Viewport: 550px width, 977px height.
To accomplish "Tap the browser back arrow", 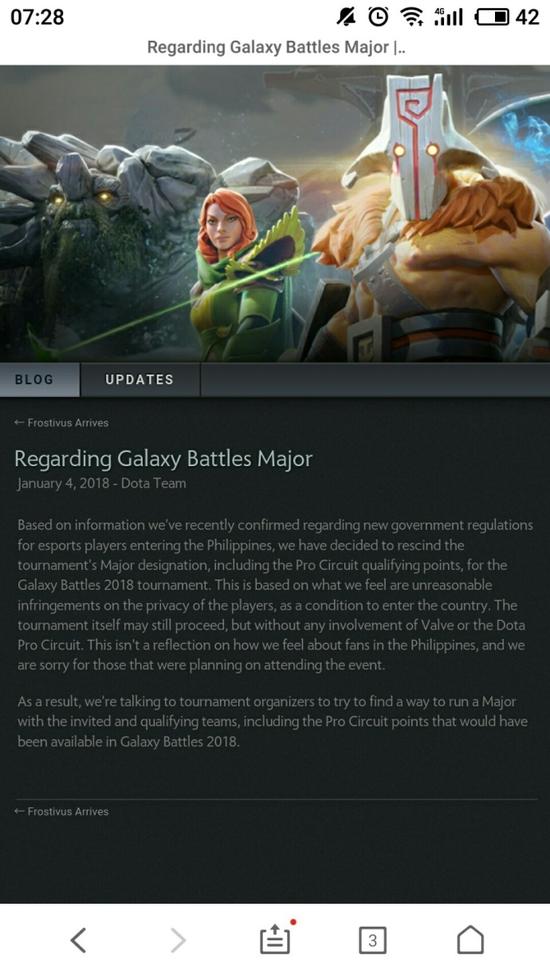I will (x=78, y=939).
